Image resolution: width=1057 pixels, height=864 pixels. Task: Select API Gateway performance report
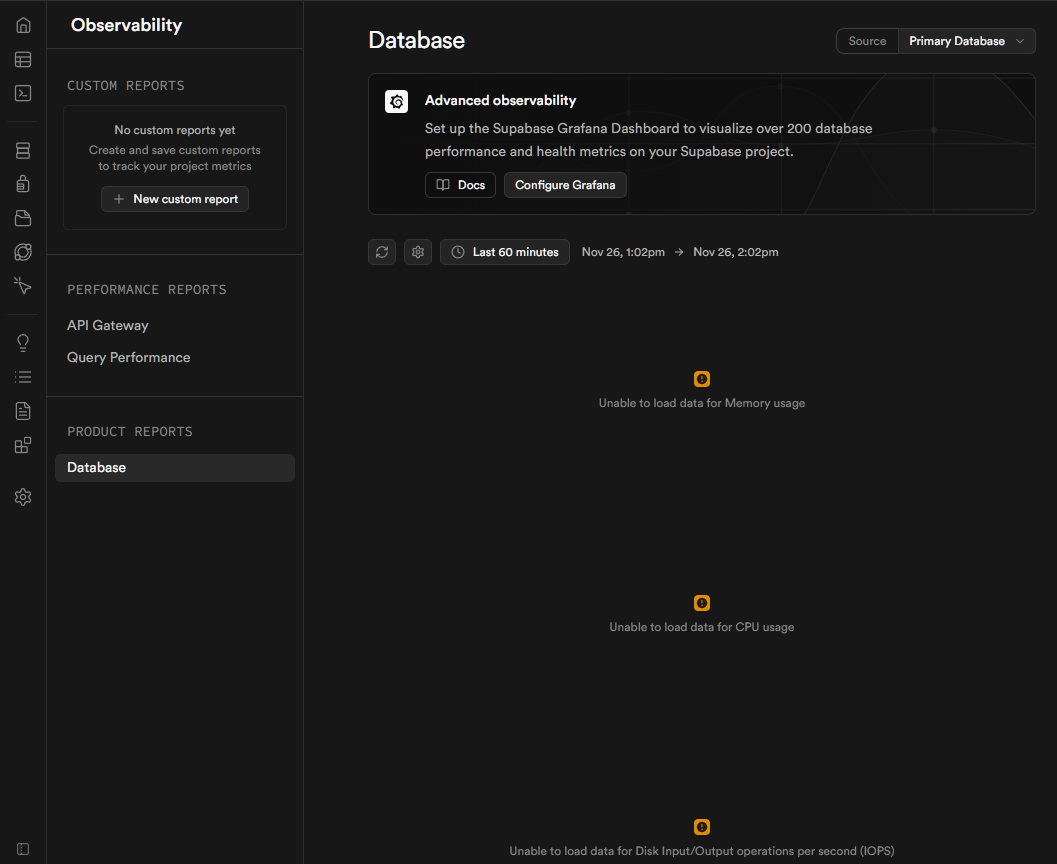tap(108, 326)
